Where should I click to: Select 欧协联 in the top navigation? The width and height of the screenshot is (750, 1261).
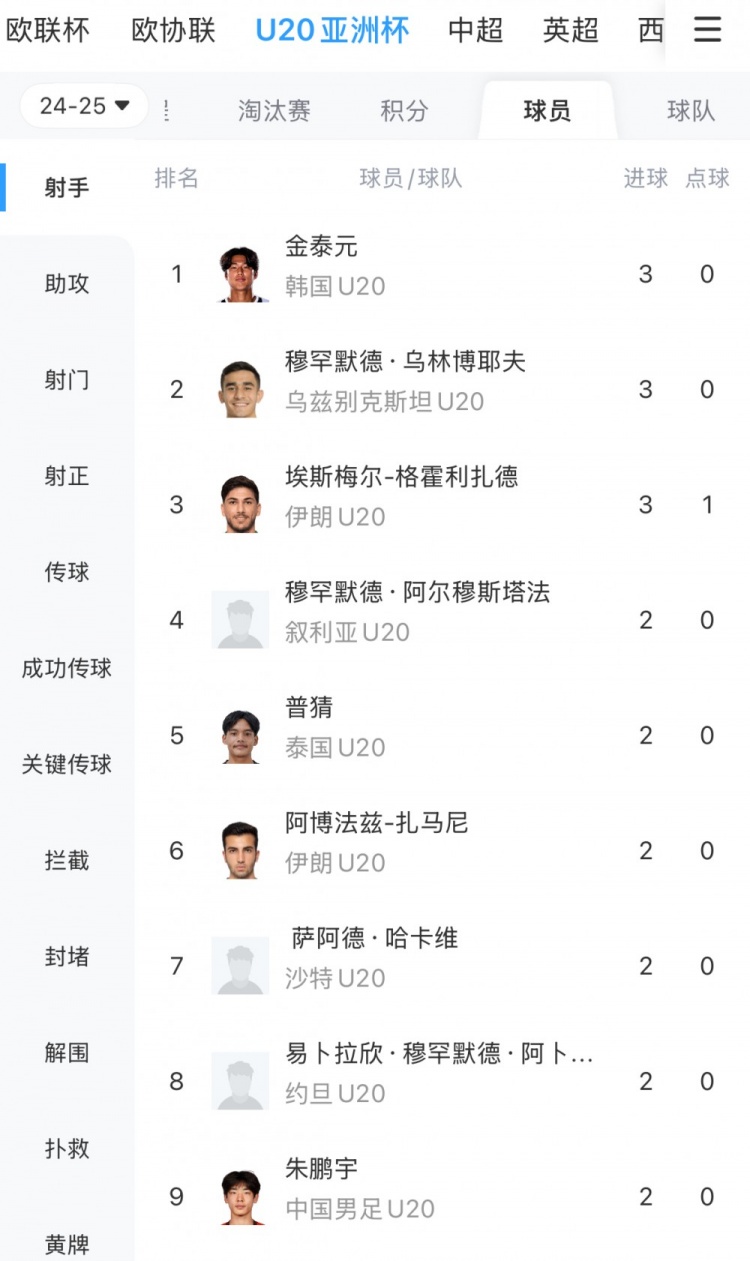pyautogui.click(x=173, y=30)
